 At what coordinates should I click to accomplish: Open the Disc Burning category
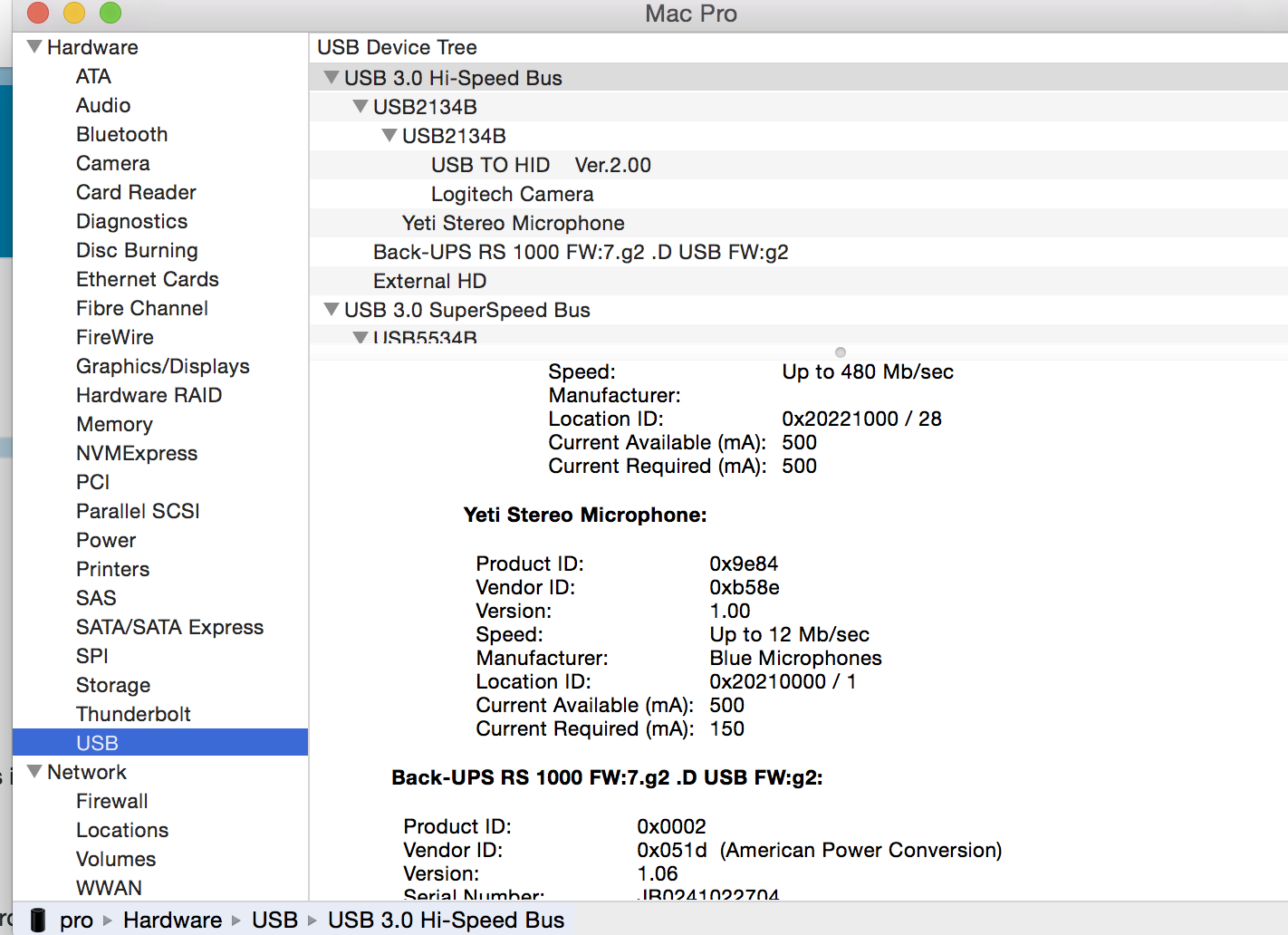[x=137, y=250]
